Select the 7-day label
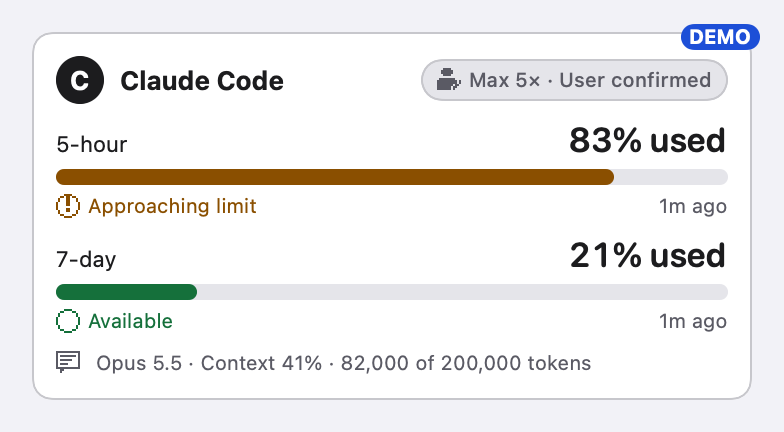 pos(86,260)
